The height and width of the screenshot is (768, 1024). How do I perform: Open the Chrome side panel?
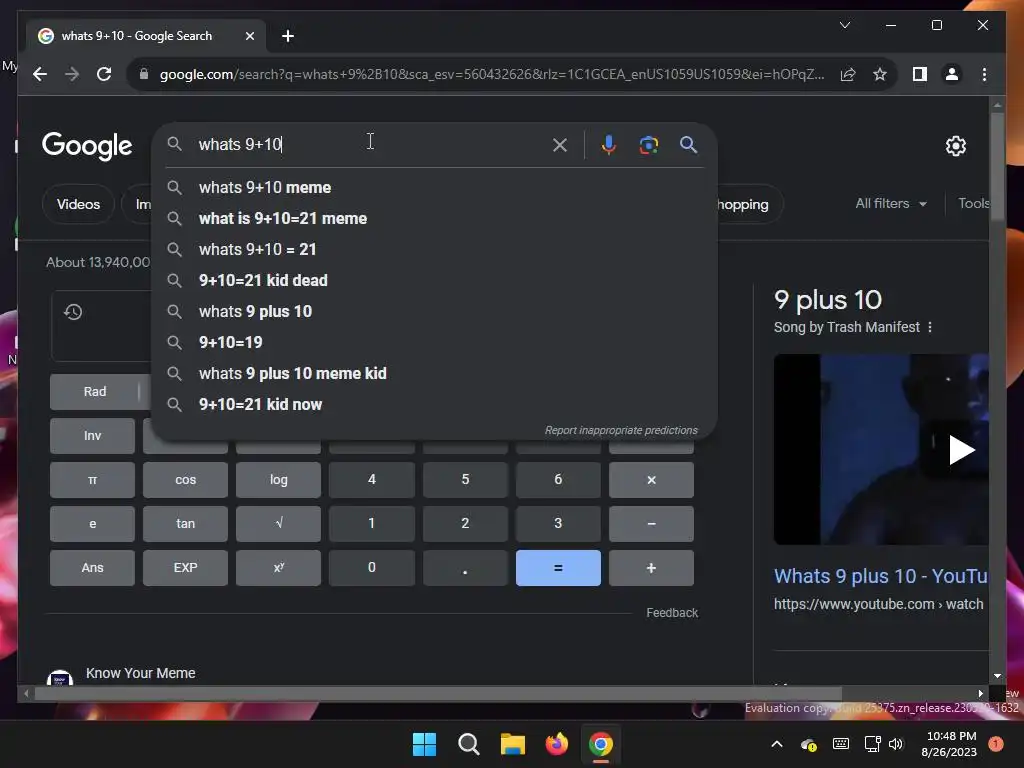pyautogui.click(x=920, y=74)
